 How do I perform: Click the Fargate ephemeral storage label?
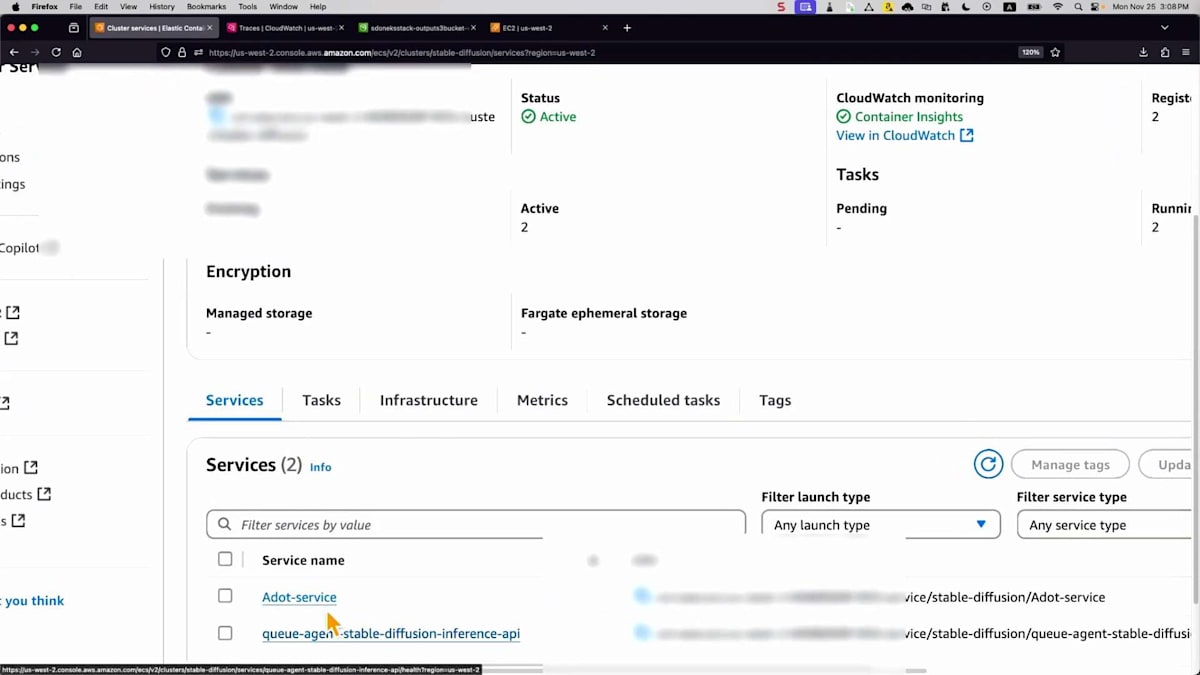(x=604, y=313)
